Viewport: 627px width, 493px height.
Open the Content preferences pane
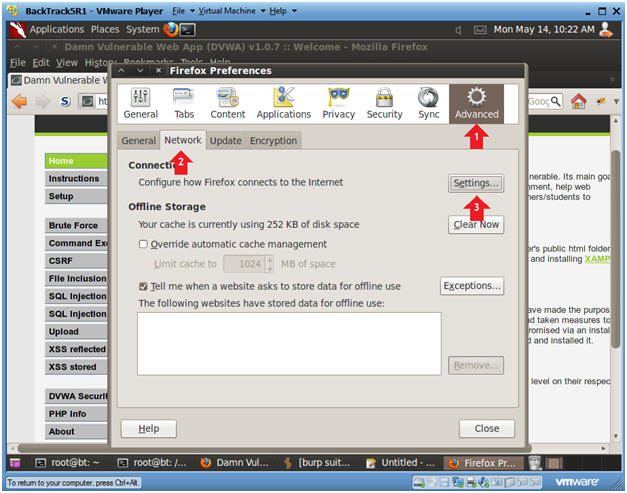(x=228, y=104)
